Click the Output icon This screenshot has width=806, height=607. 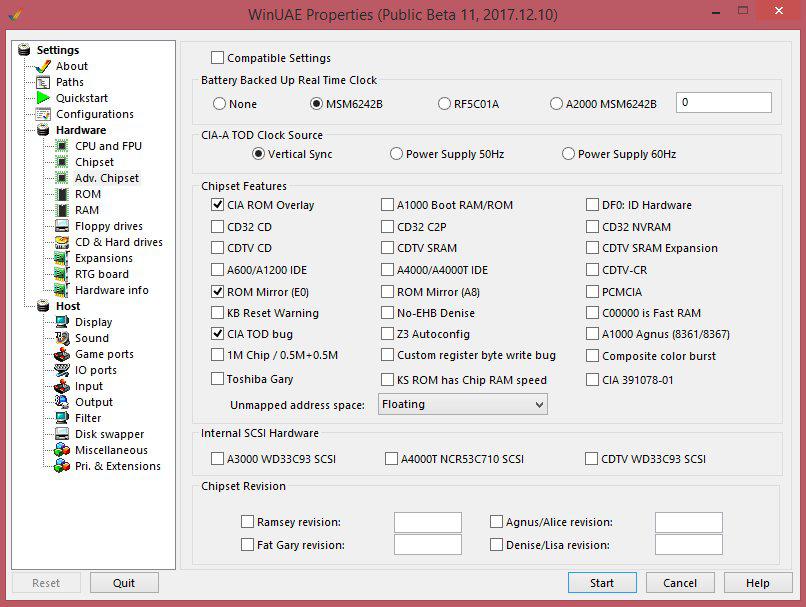62,402
